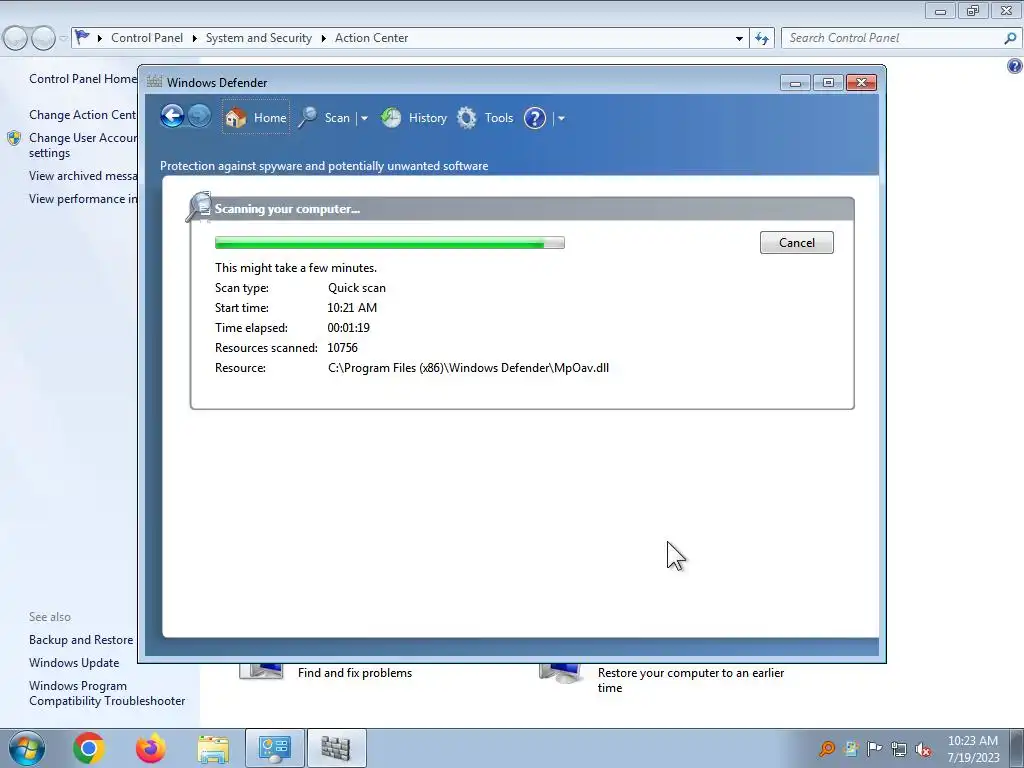The image size is (1024, 768).
Task: Refresh the Control Panel address bar
Action: click(762, 39)
